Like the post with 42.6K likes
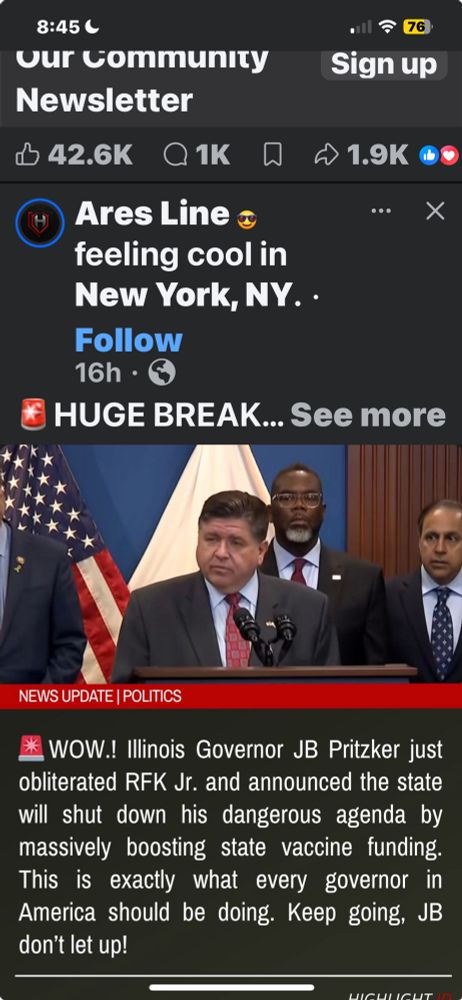The height and width of the screenshot is (1000, 462). (73, 154)
